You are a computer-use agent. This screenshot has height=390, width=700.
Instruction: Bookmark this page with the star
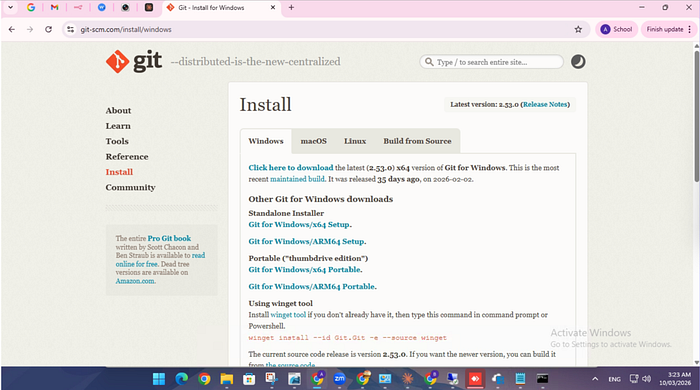click(578, 29)
